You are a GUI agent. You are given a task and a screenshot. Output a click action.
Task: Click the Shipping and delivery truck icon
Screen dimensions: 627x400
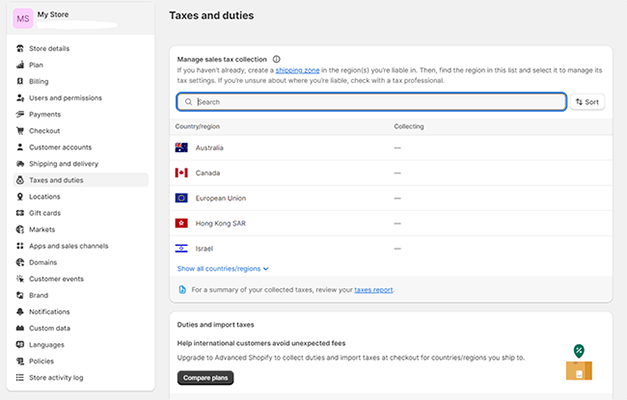(x=19, y=164)
